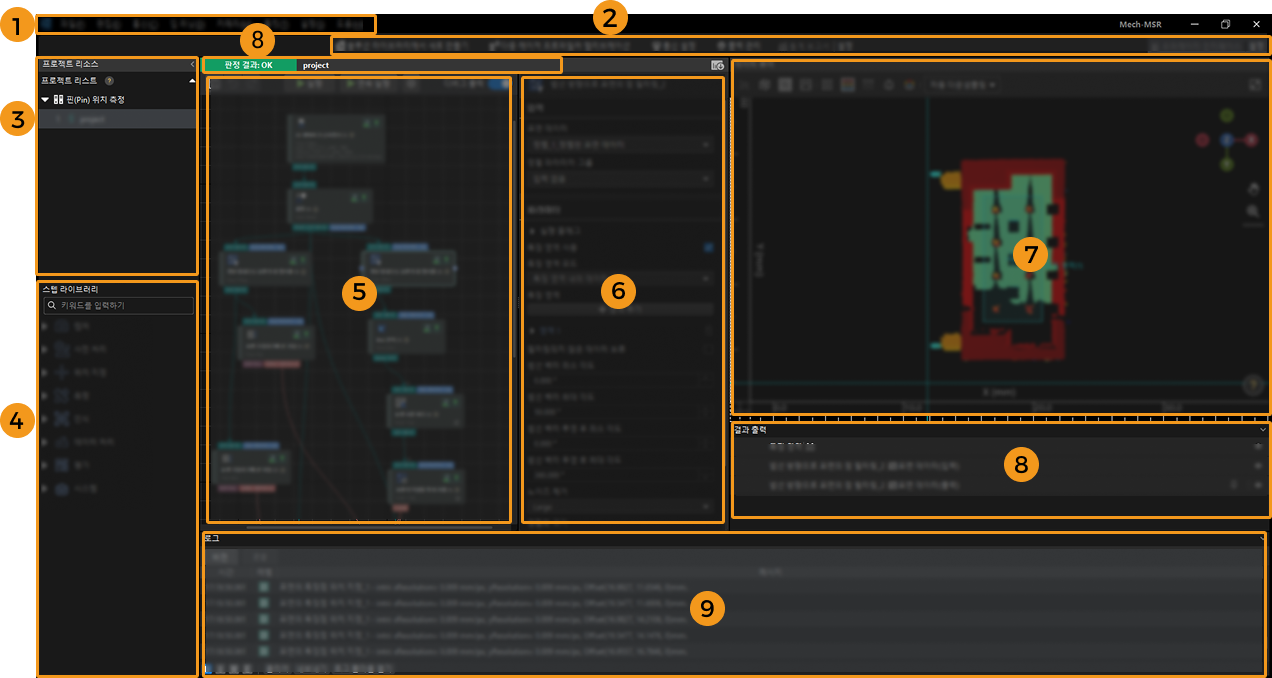
Task: Click the top green circle on the axis gizmo
Action: (1227, 116)
